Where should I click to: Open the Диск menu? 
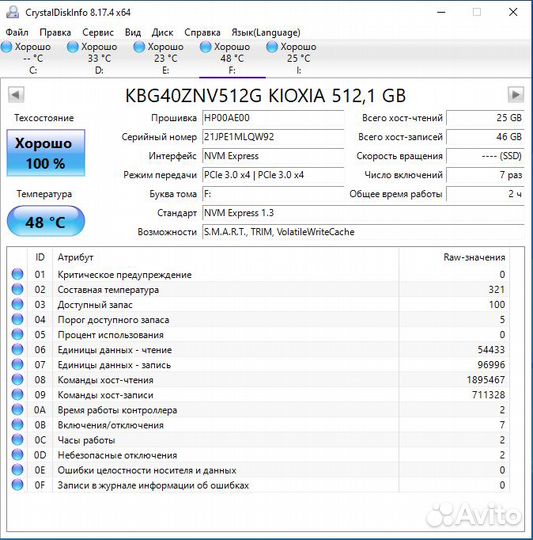tap(163, 32)
